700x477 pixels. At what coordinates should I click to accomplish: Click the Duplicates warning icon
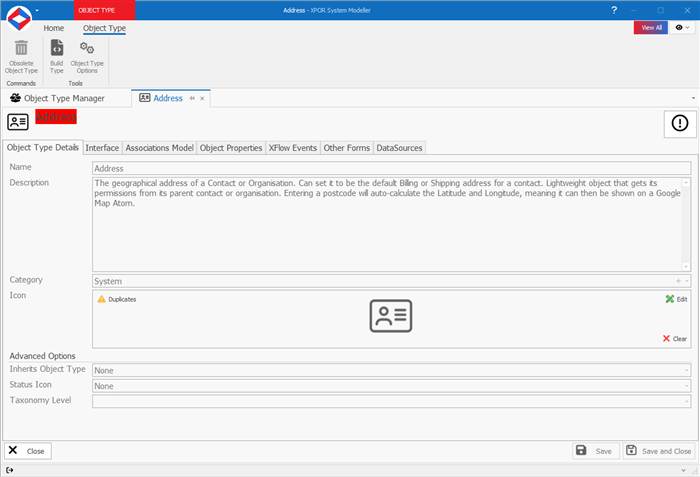tap(101, 299)
